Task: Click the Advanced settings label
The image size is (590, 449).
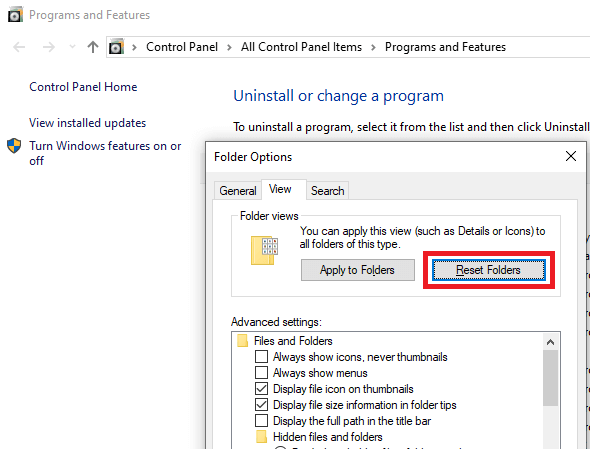Action: pyautogui.click(x=277, y=322)
